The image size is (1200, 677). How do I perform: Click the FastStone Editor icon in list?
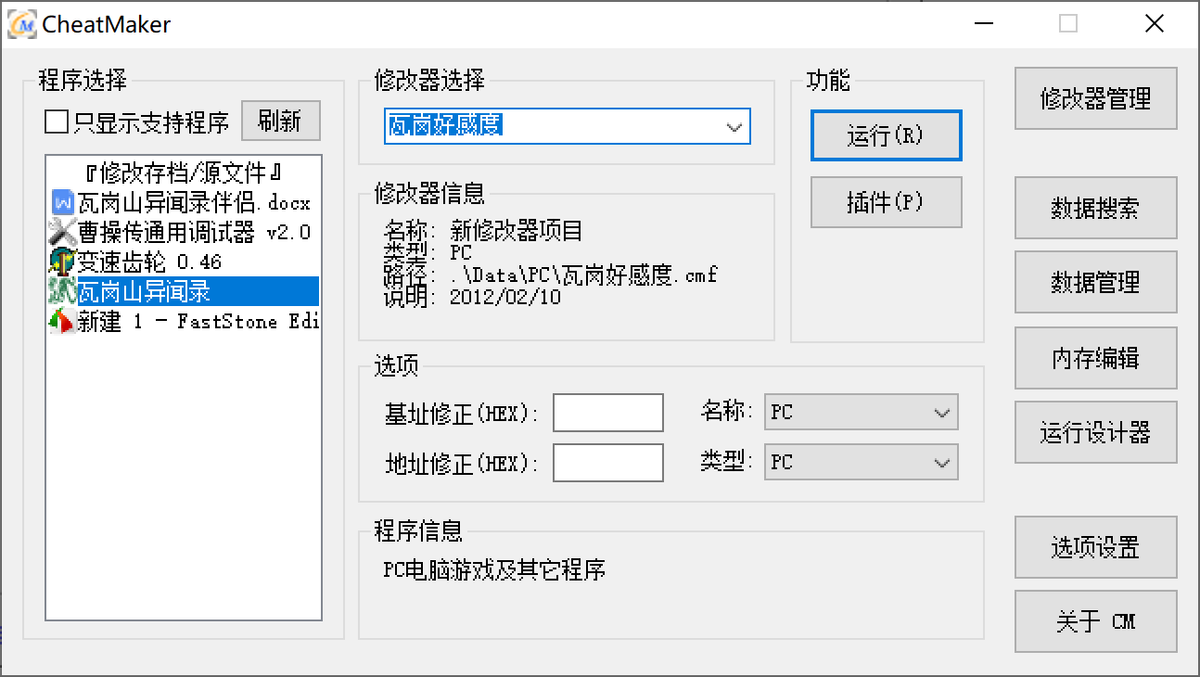[x=62, y=321]
